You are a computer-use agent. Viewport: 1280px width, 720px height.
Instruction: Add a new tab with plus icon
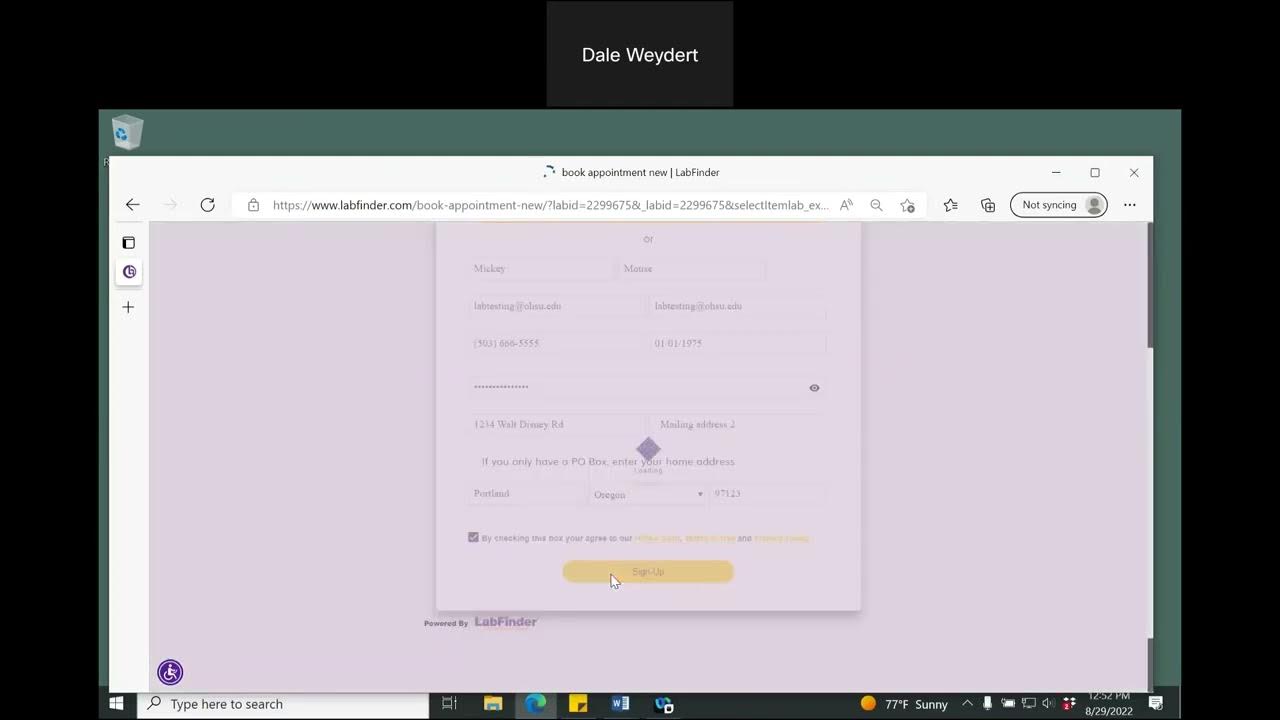click(x=128, y=307)
